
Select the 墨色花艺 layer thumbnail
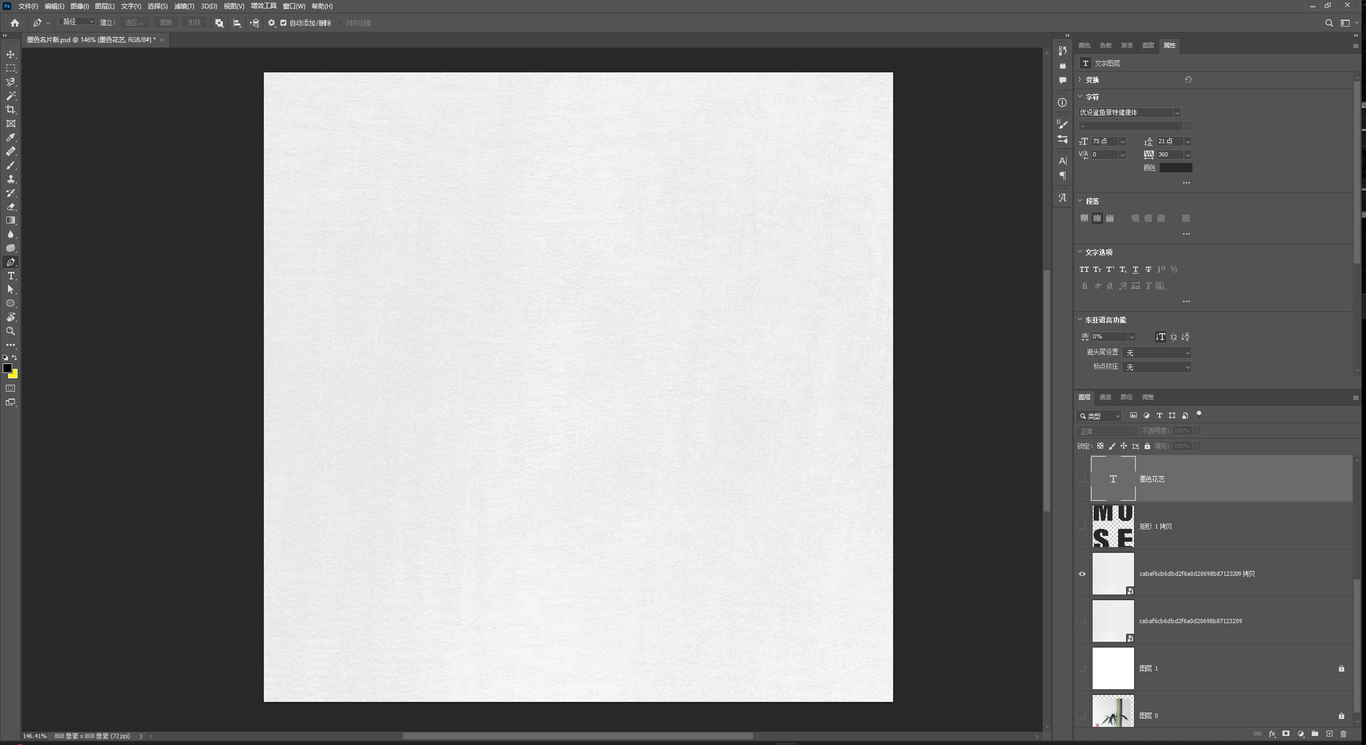click(1113, 479)
